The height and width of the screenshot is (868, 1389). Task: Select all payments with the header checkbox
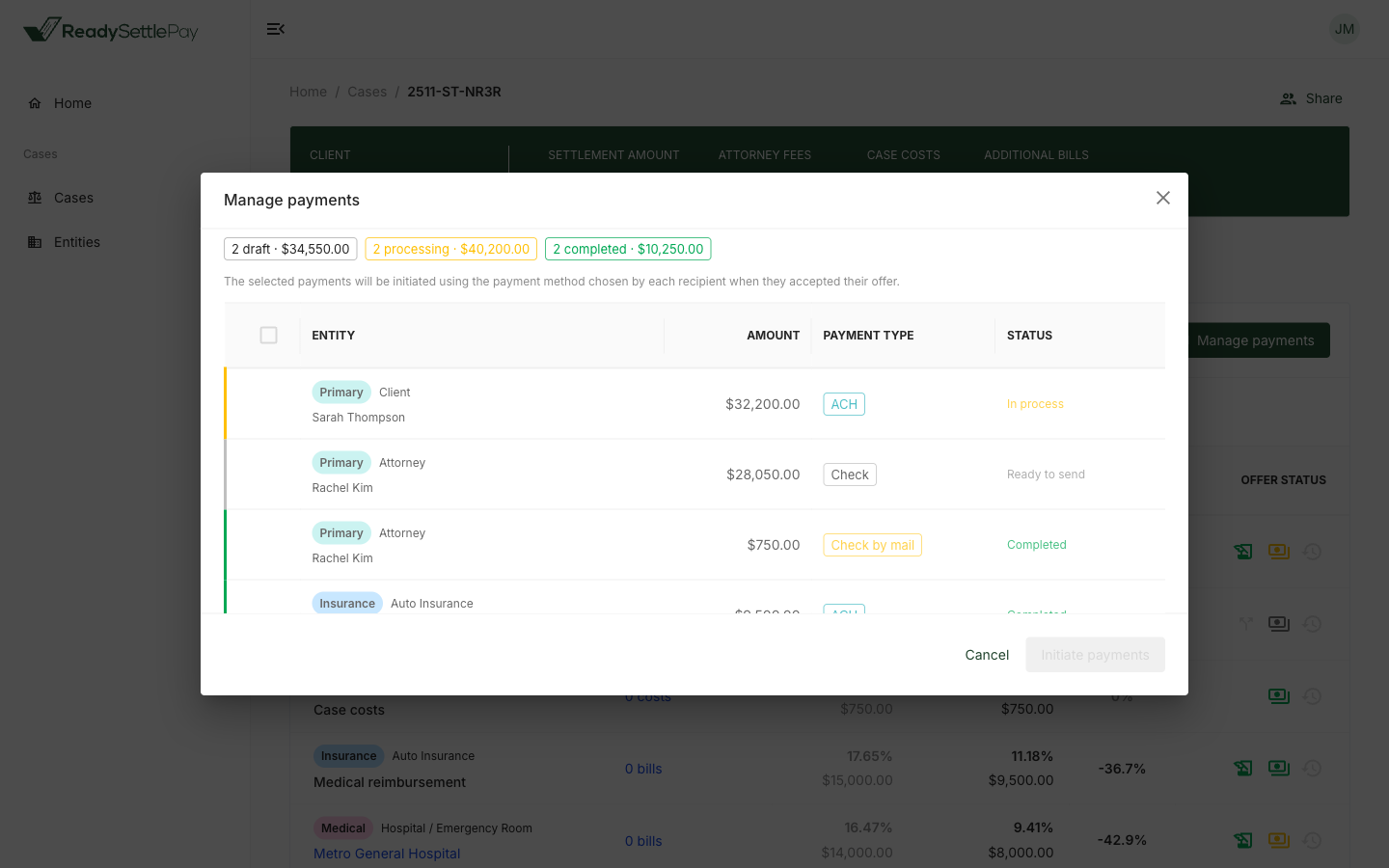268,335
